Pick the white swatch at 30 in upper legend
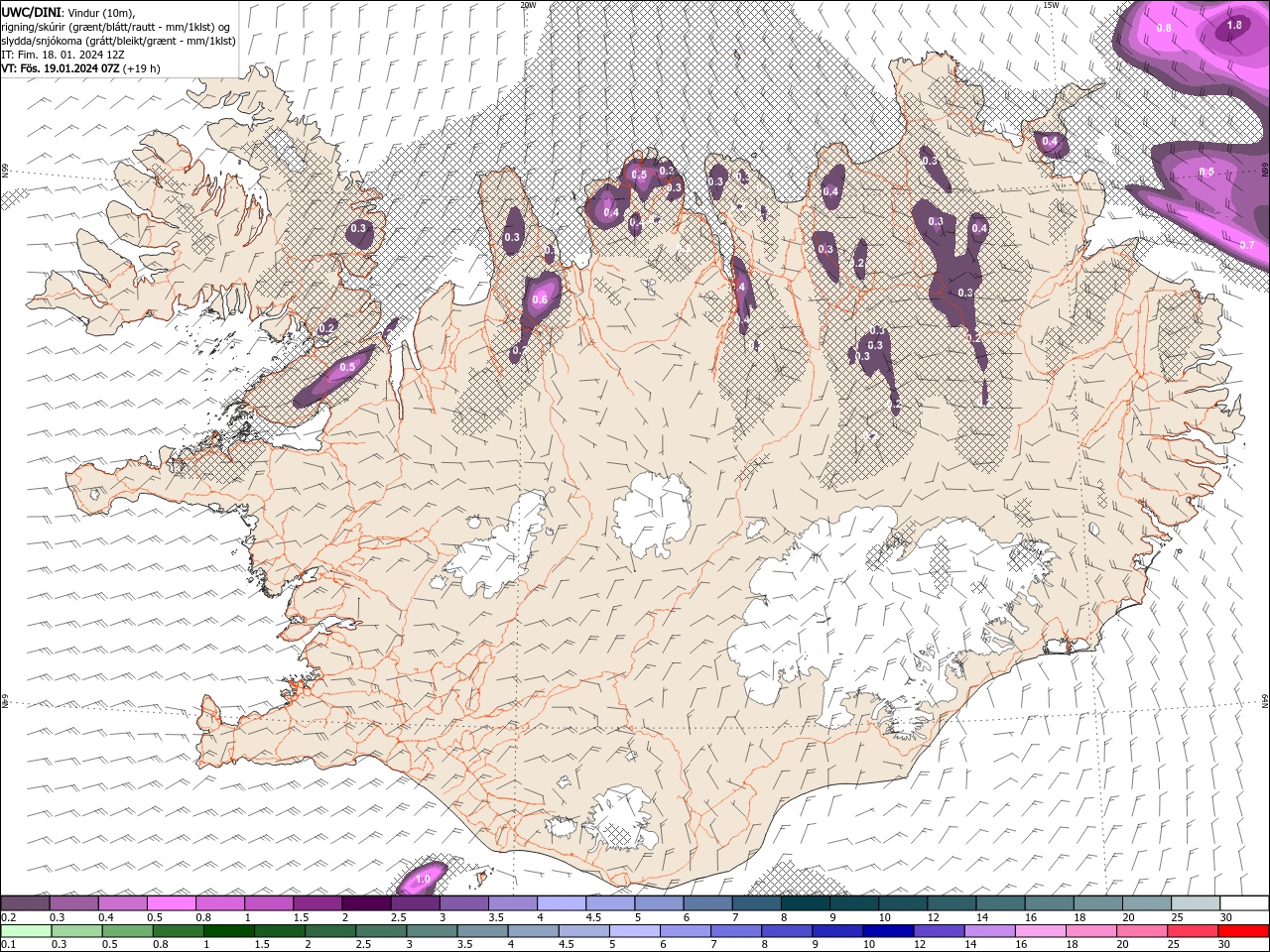This screenshot has height=952, width=1270. point(1244,902)
